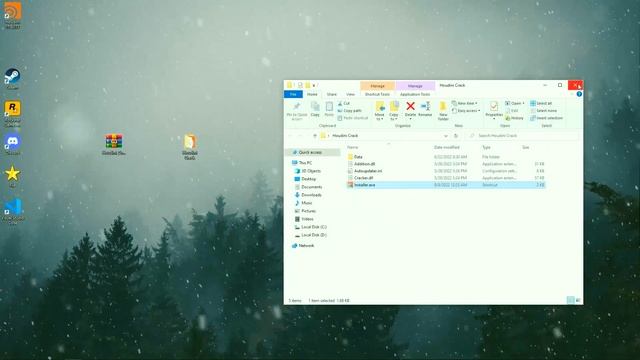The height and width of the screenshot is (360, 640).
Task: Click Cut in the Clipboard group
Action: click(344, 104)
